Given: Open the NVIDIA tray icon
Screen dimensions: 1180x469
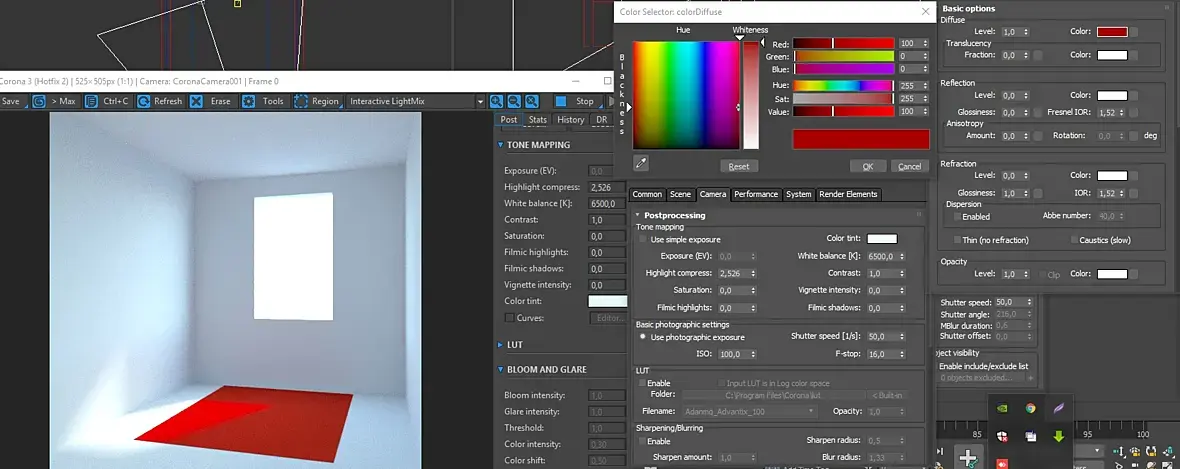Looking at the screenshot, I should click(x=1002, y=409).
